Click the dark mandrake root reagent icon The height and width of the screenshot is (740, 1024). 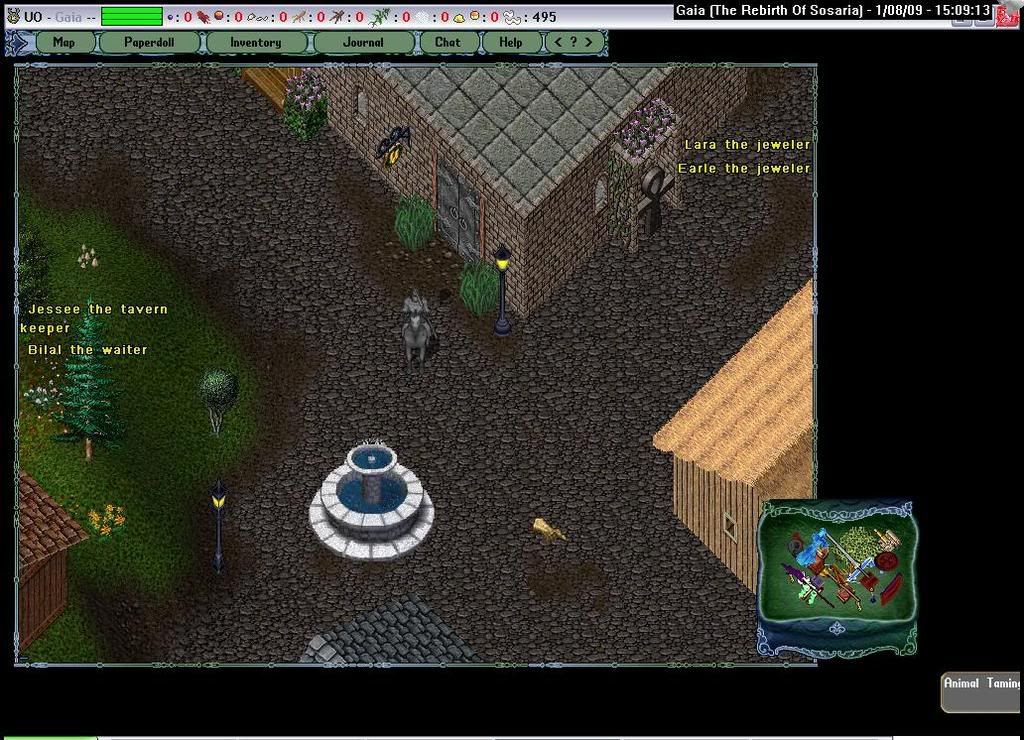[338, 17]
